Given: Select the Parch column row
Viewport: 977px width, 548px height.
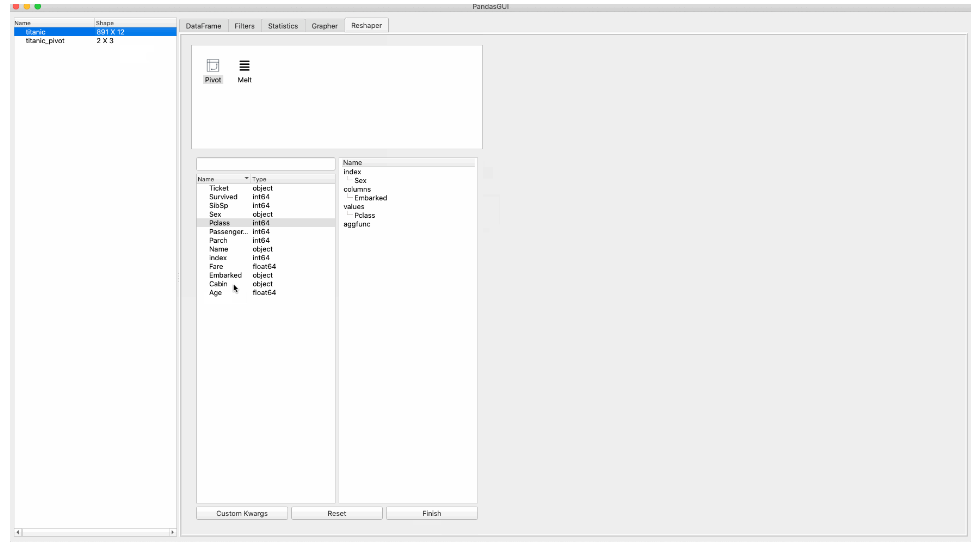Looking at the screenshot, I should [x=266, y=241].
